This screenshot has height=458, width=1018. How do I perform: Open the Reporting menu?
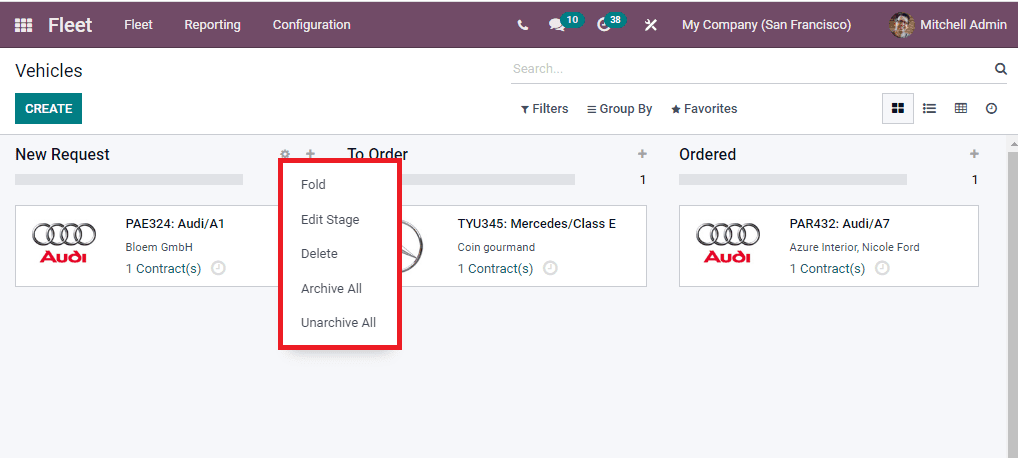(212, 25)
